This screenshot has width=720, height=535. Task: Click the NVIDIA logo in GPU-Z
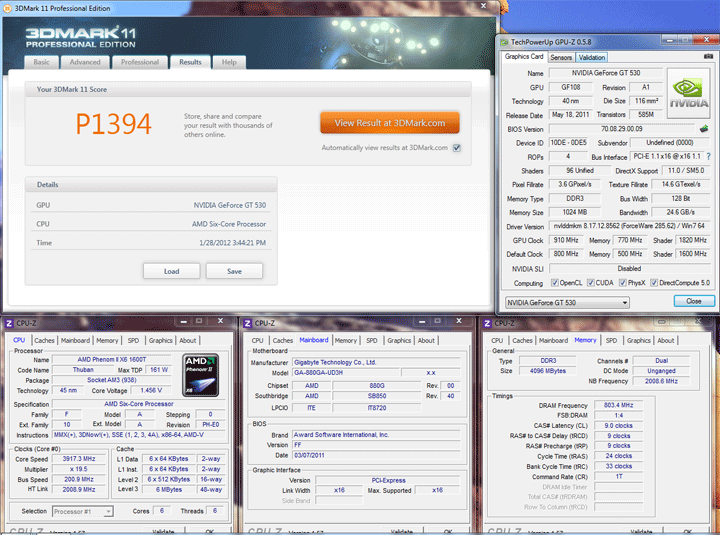coord(688,94)
